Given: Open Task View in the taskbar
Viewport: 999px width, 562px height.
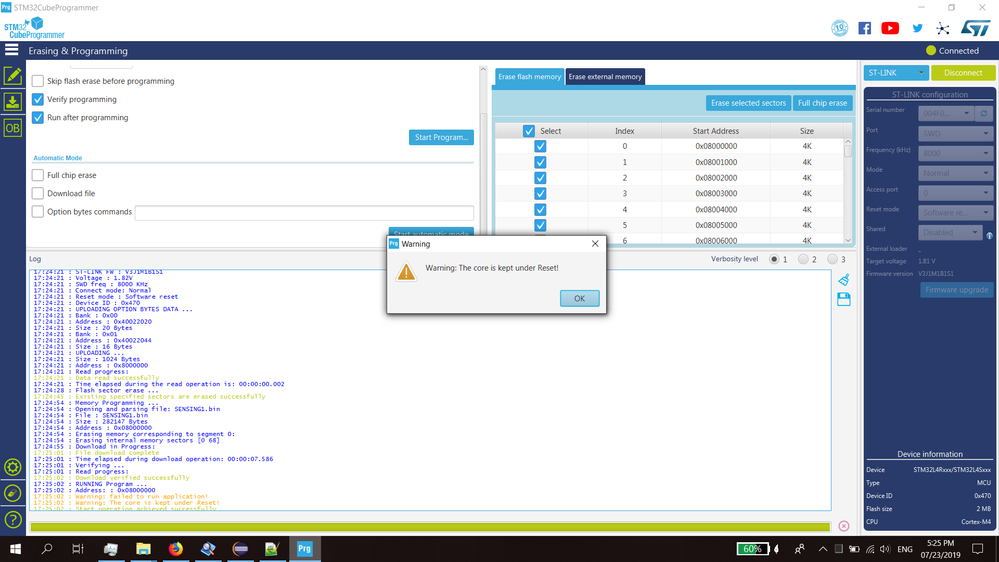Looking at the screenshot, I should coord(78,549).
